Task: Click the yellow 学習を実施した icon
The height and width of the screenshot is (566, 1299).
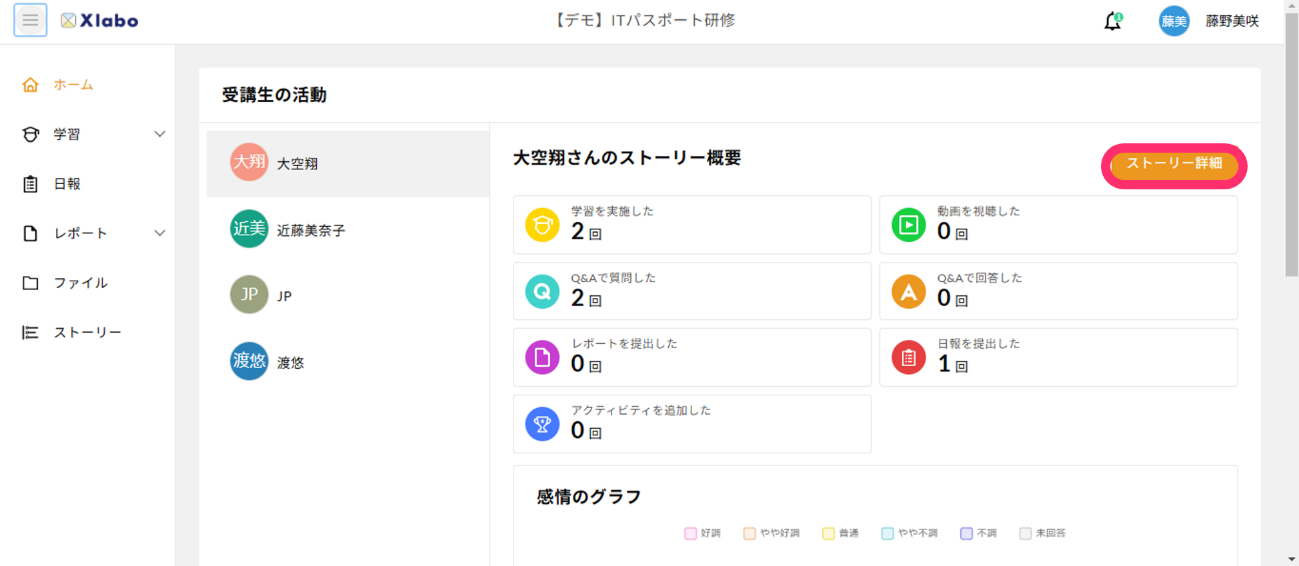Action: pyautogui.click(x=542, y=225)
